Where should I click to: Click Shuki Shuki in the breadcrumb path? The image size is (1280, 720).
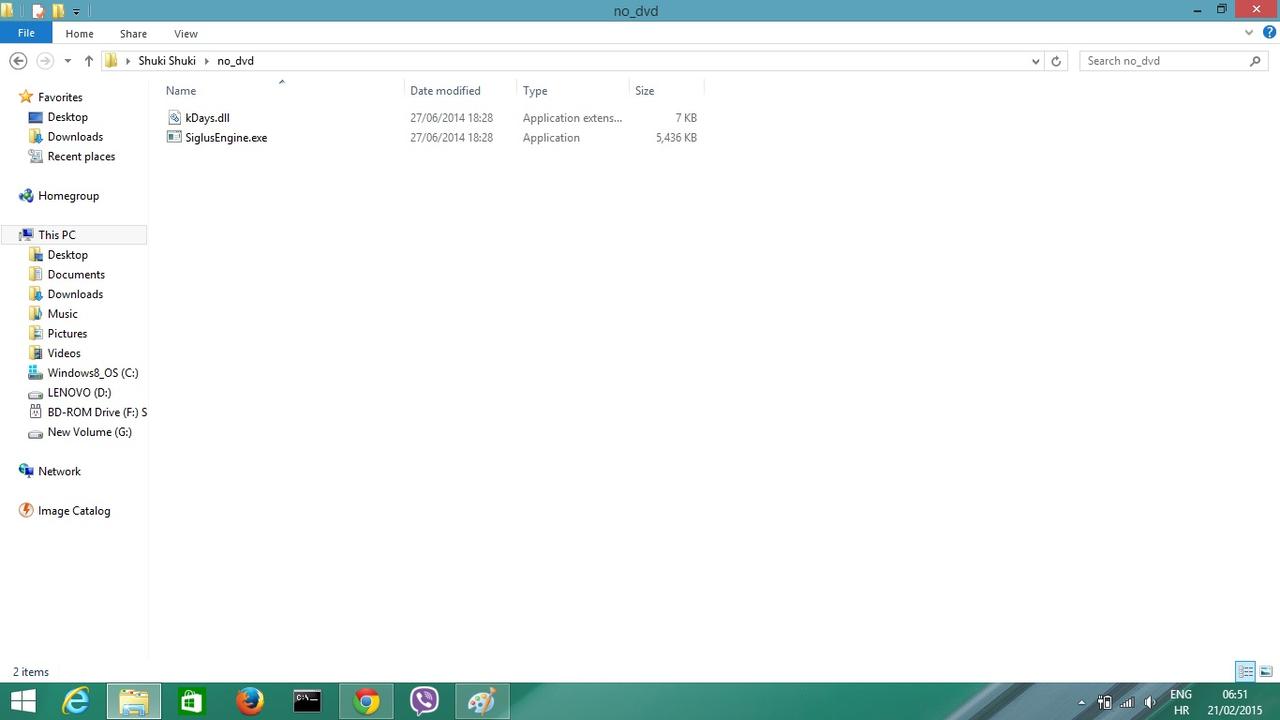(167, 61)
